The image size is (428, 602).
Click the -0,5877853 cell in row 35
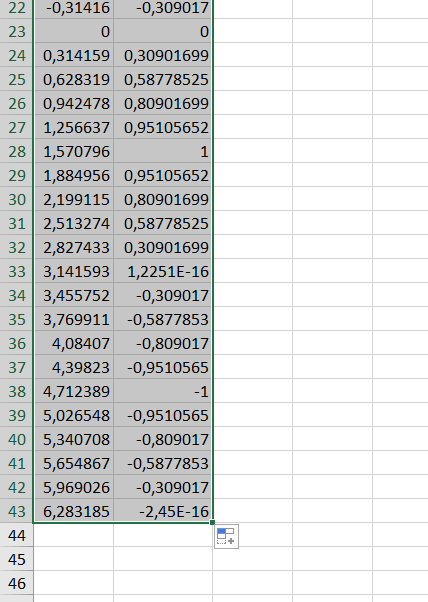(x=163, y=319)
